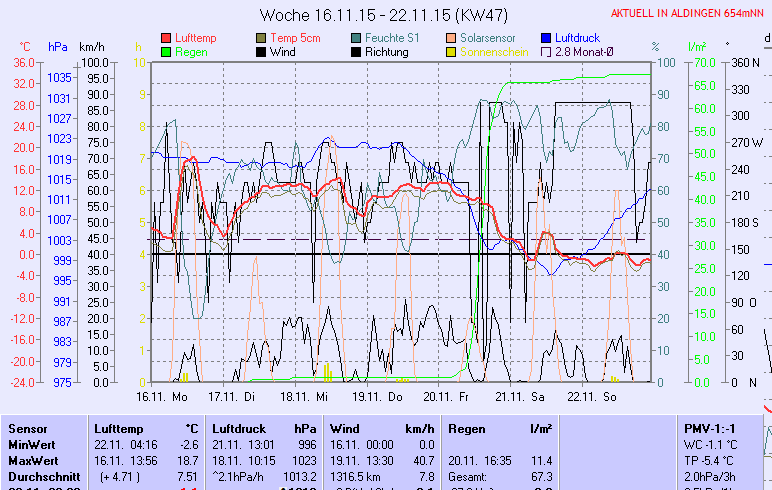Click the red Lufttemp legend swatch
Screen dimensions: 772x490
[x=166, y=38]
